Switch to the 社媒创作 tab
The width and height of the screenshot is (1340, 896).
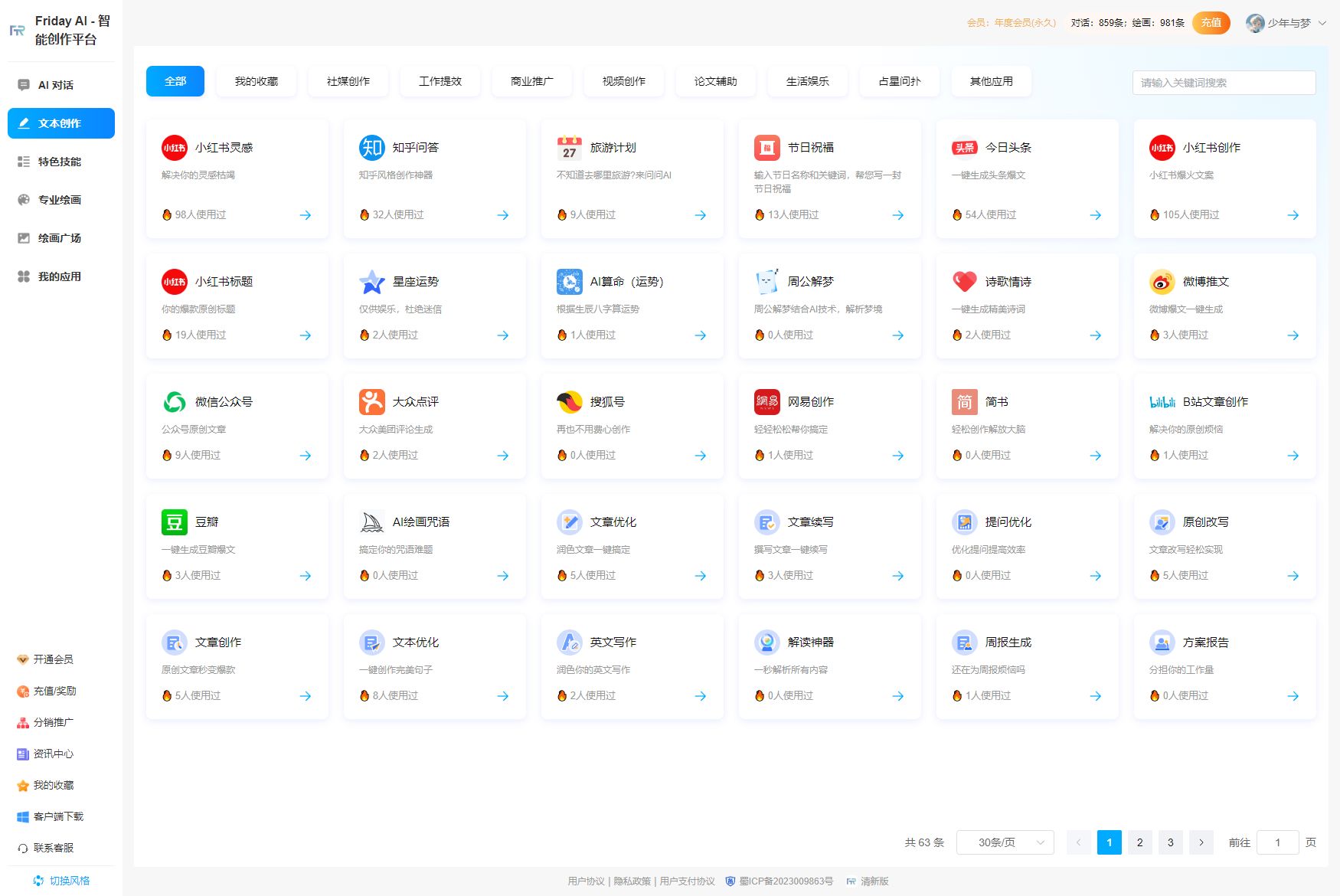(x=348, y=81)
